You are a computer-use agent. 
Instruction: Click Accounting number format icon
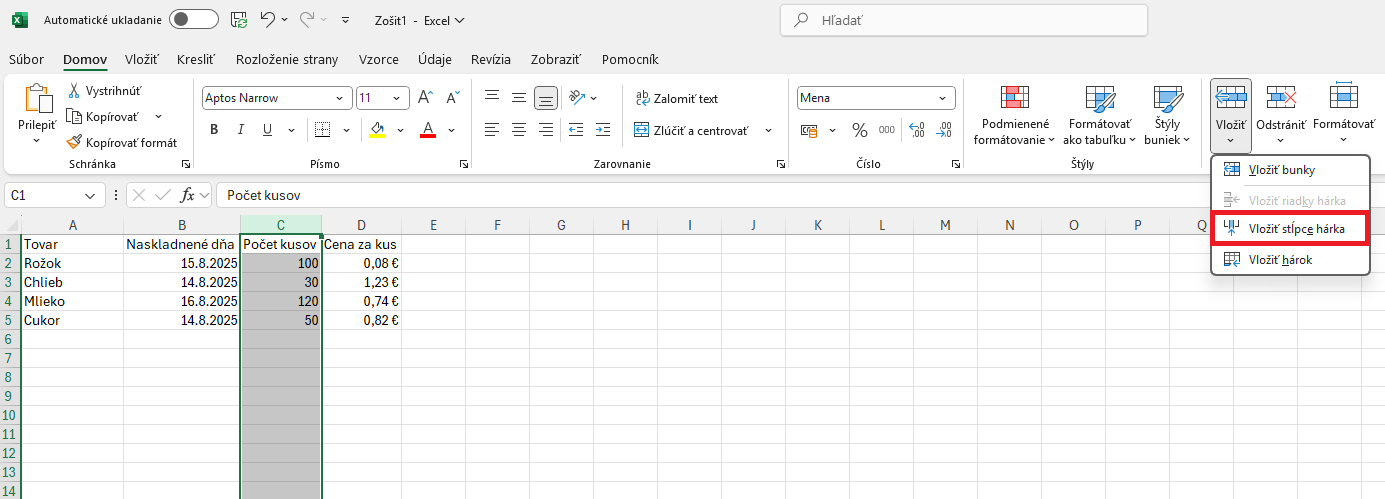click(x=807, y=130)
